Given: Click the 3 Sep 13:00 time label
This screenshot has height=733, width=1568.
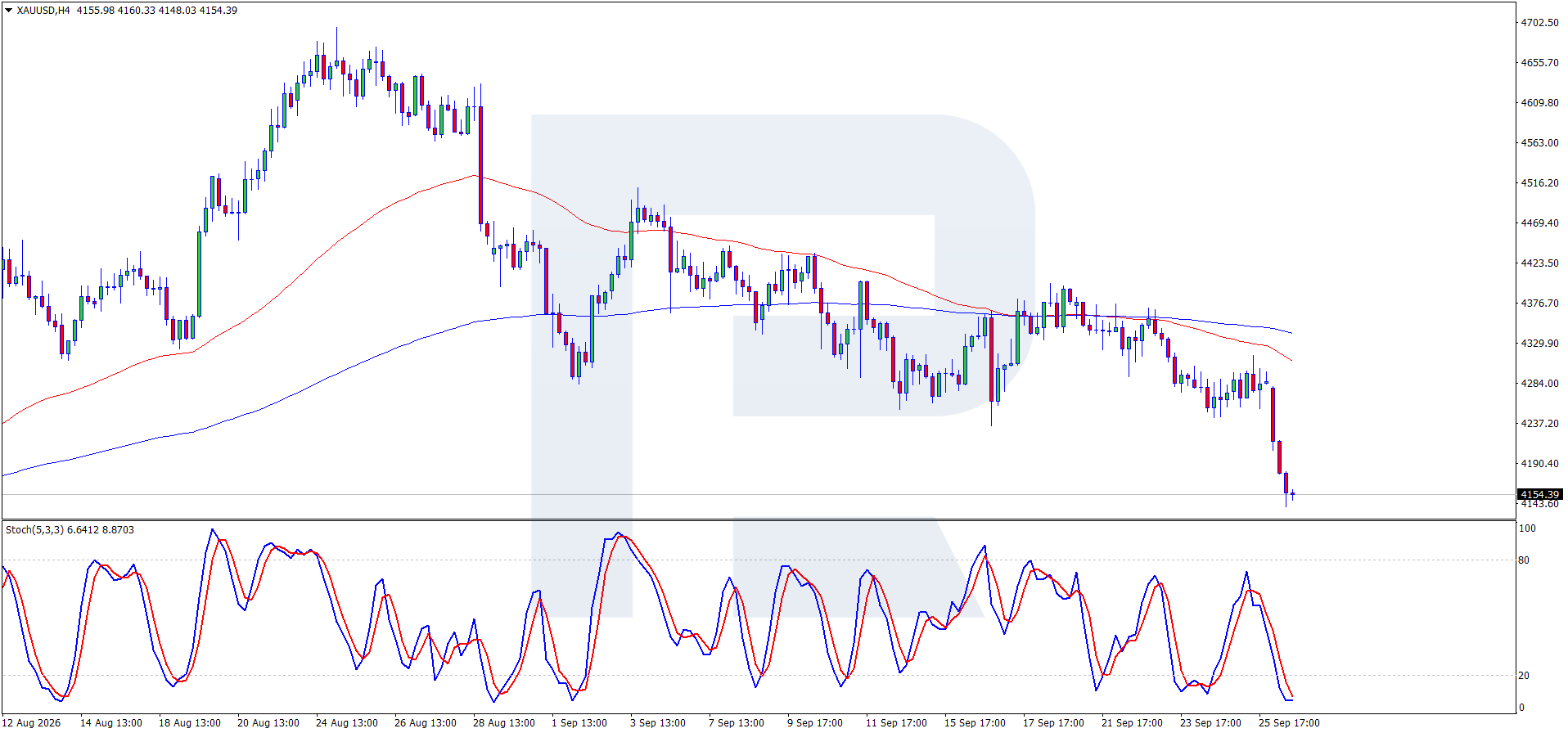Looking at the screenshot, I should tap(658, 723).
